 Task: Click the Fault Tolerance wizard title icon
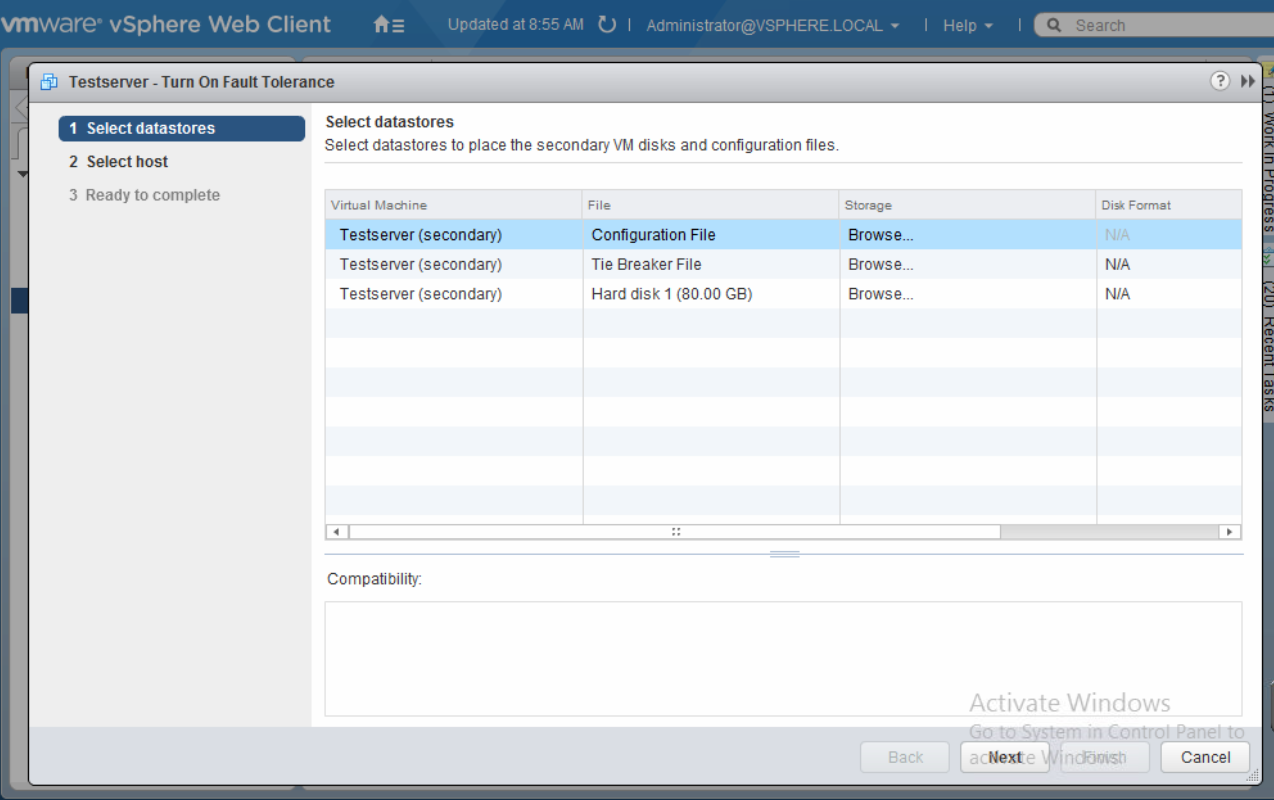(49, 82)
